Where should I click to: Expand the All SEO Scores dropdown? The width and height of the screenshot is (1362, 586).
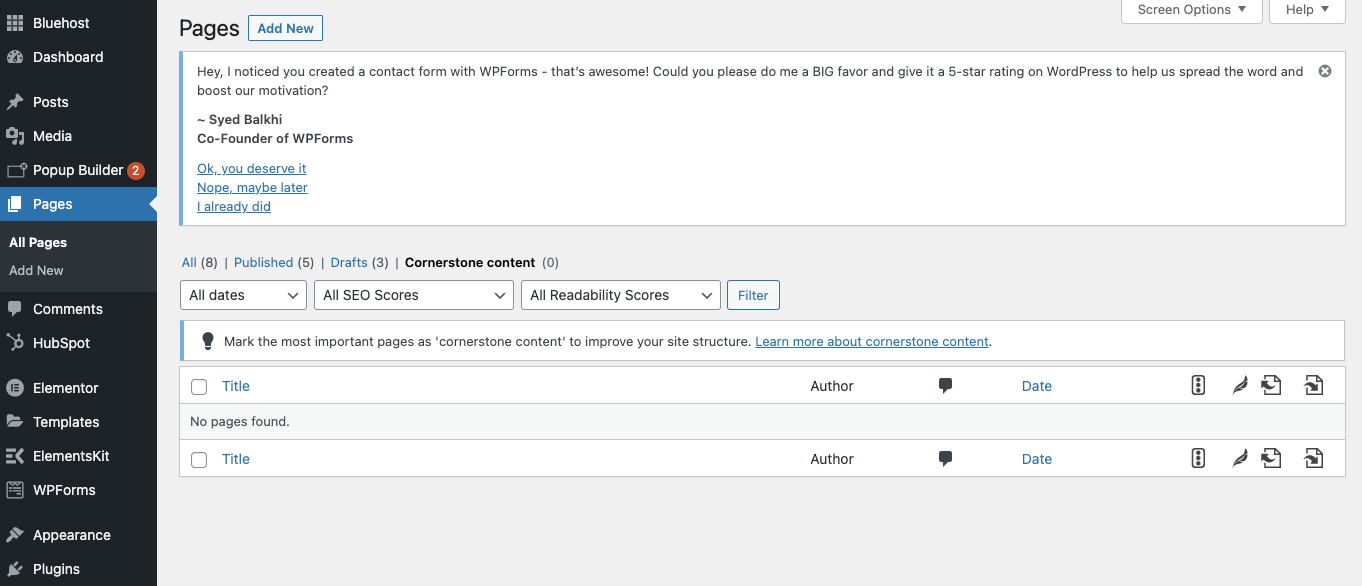point(413,295)
